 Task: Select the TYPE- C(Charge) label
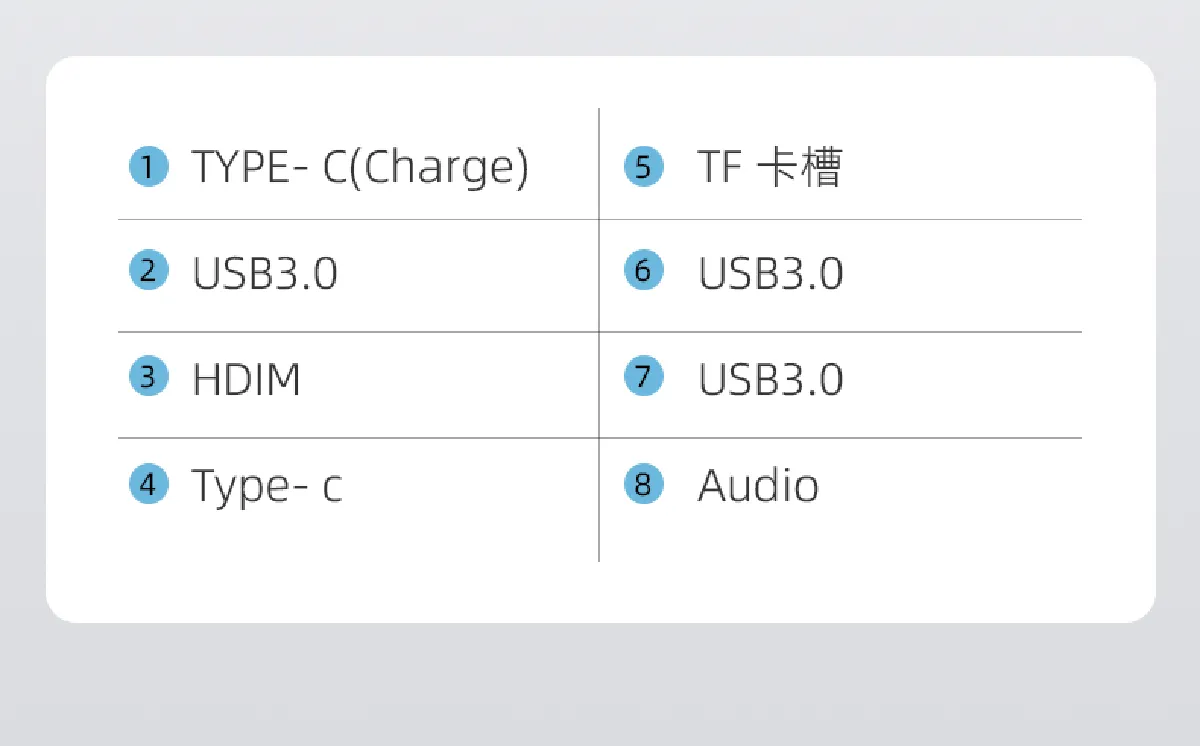[x=360, y=167]
